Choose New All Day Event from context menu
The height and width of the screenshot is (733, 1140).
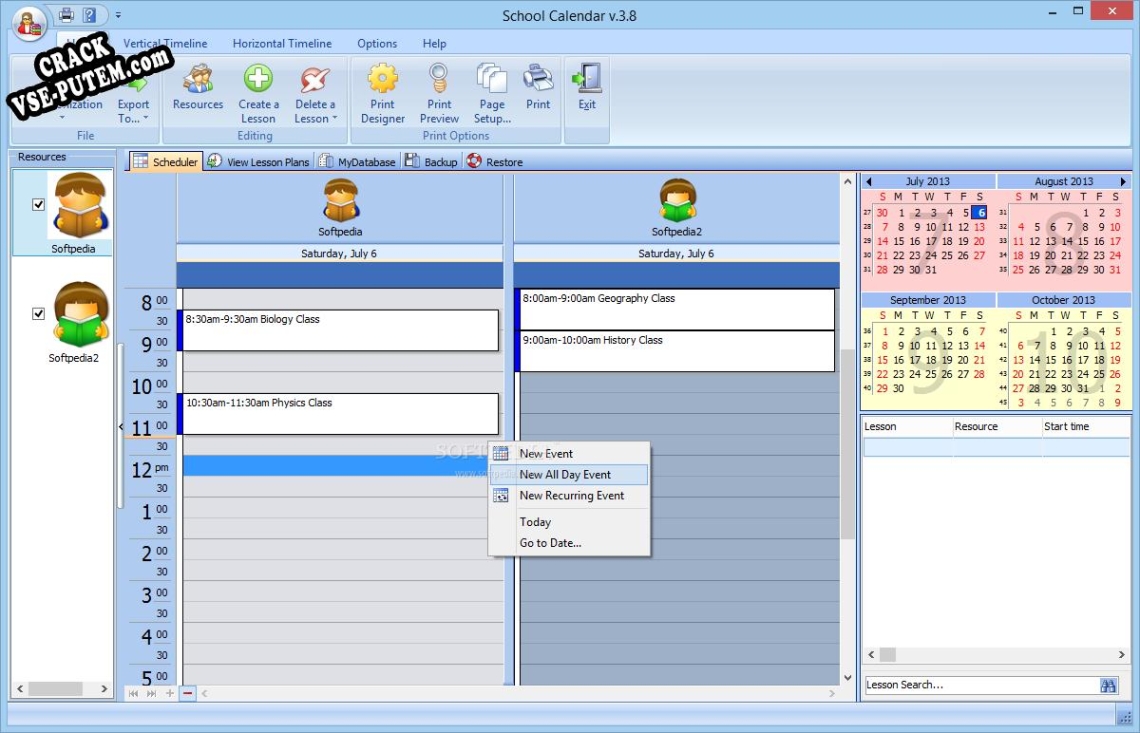coord(565,475)
